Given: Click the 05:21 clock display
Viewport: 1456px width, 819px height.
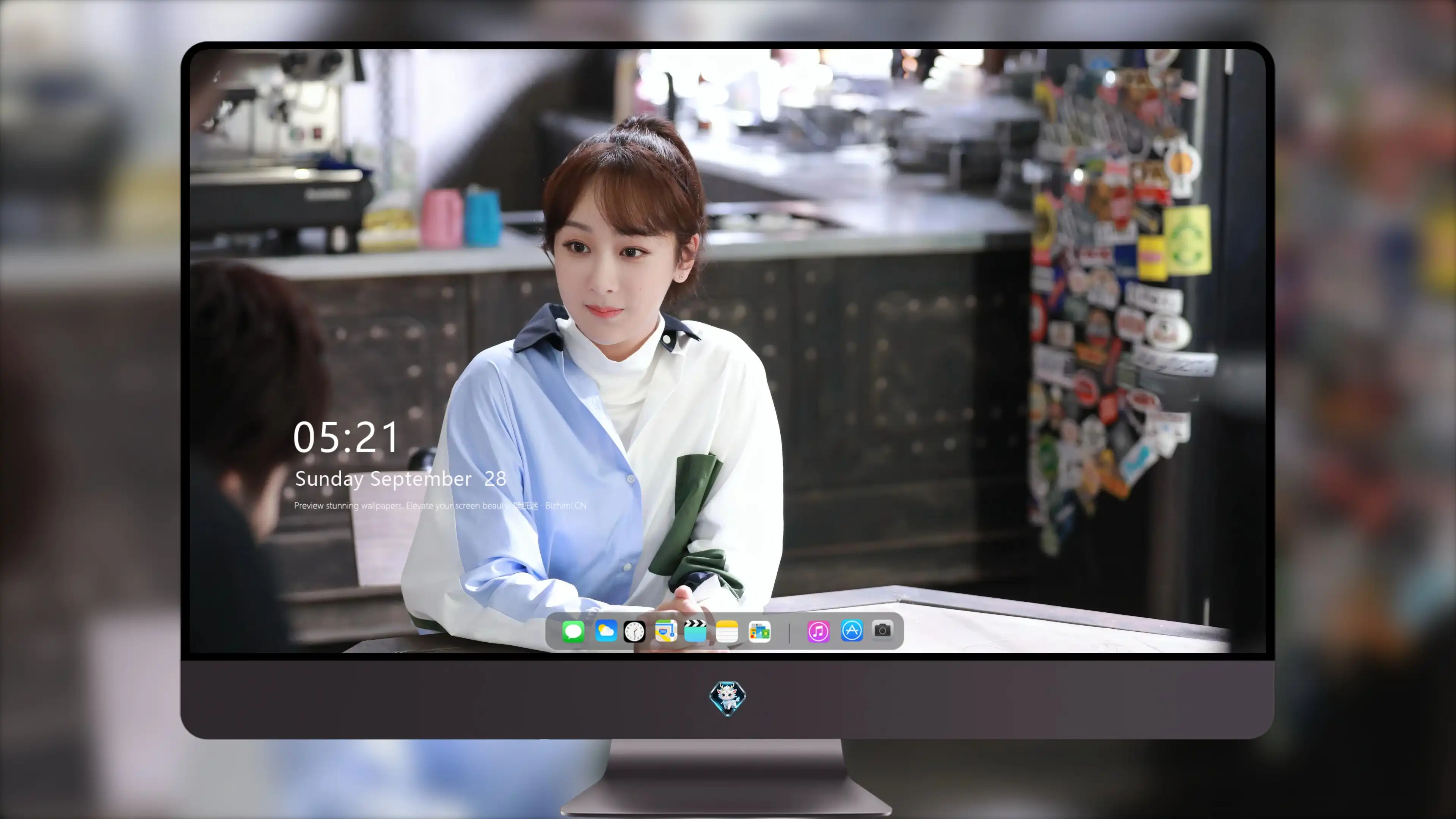Looking at the screenshot, I should point(346,438).
